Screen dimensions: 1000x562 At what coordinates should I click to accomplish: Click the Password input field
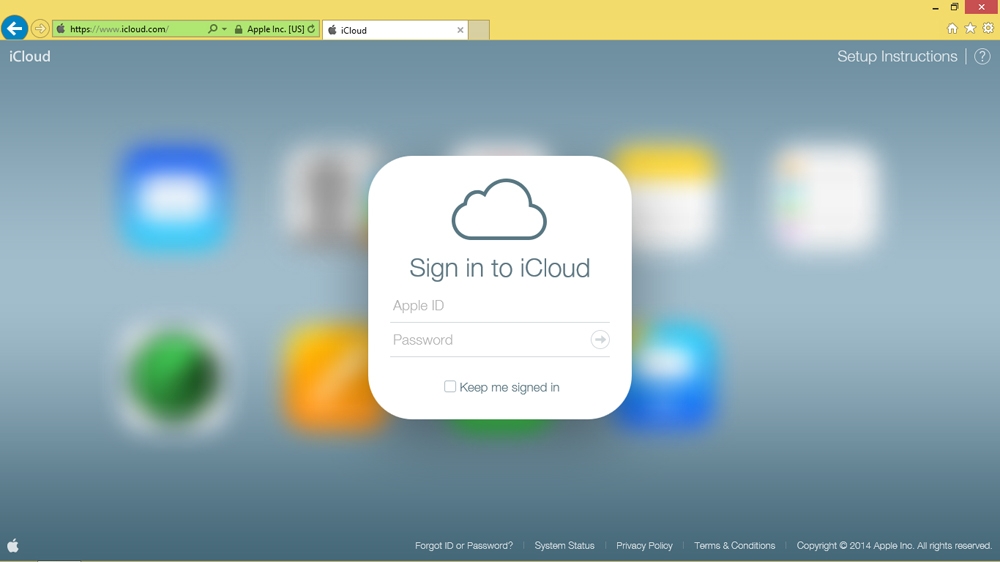489,339
